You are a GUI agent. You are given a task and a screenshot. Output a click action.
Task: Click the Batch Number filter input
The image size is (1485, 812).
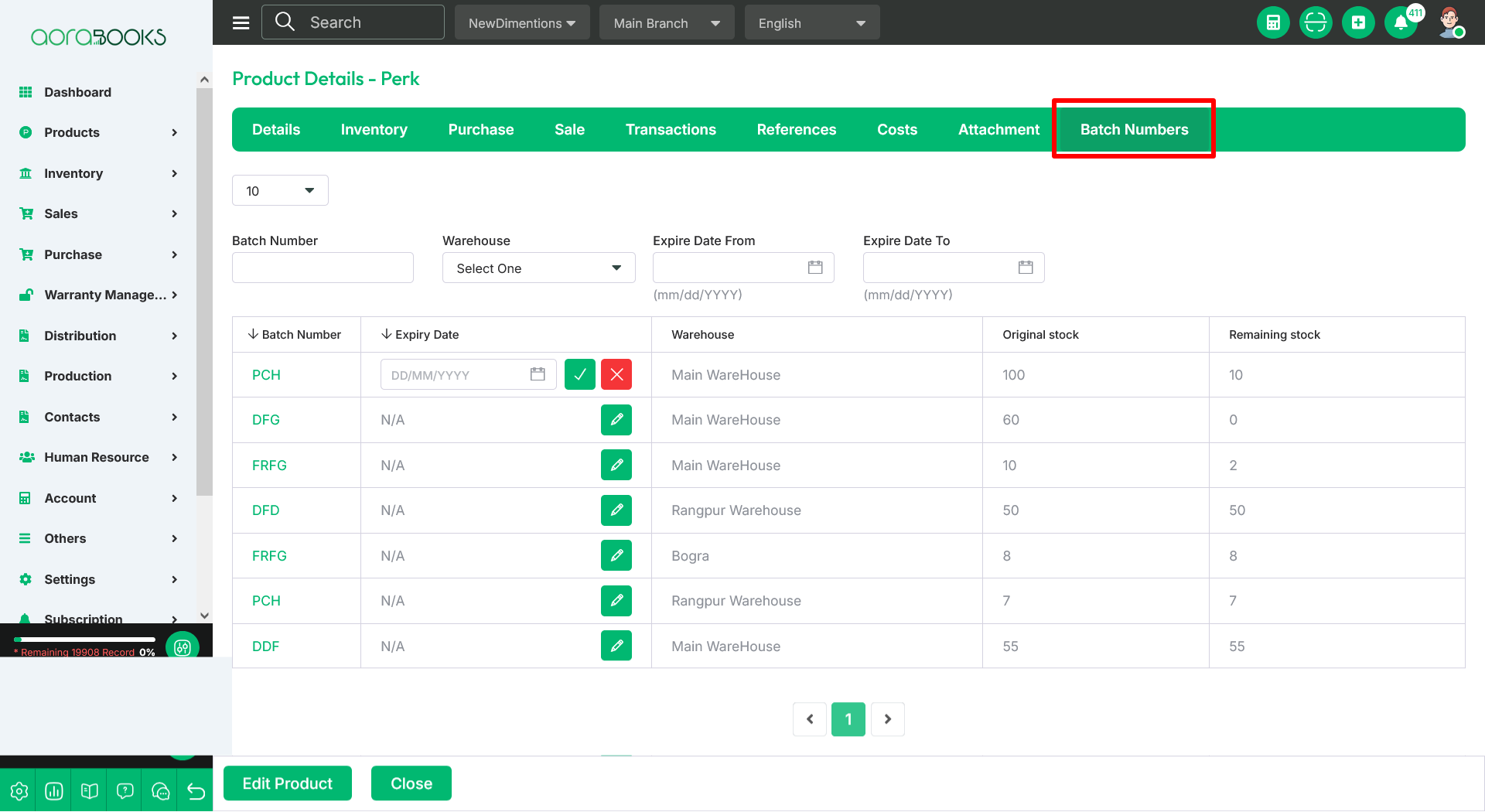pyautogui.click(x=323, y=268)
